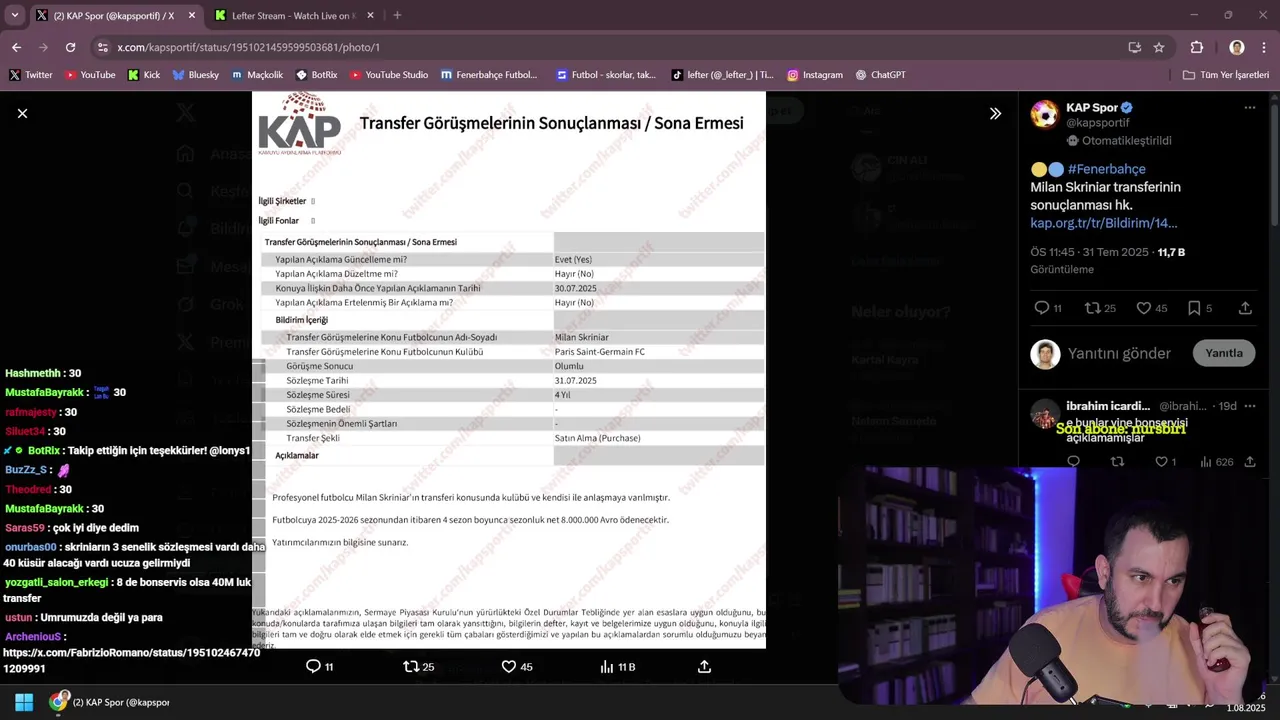Click the retweet icon below the photo
The image size is (1280, 720).
pos(411,666)
